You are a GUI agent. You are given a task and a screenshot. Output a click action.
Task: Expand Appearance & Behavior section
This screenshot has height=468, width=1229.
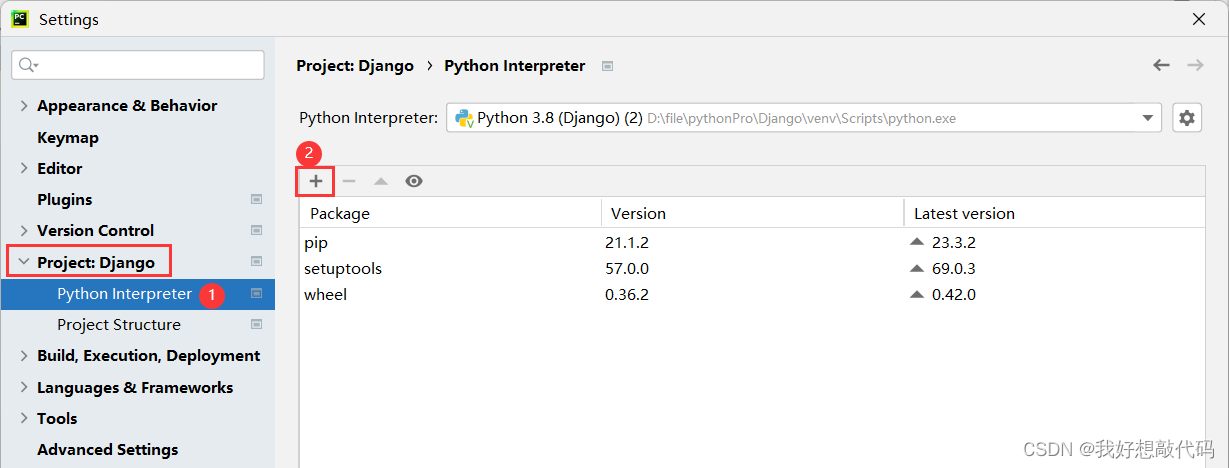click(24, 106)
